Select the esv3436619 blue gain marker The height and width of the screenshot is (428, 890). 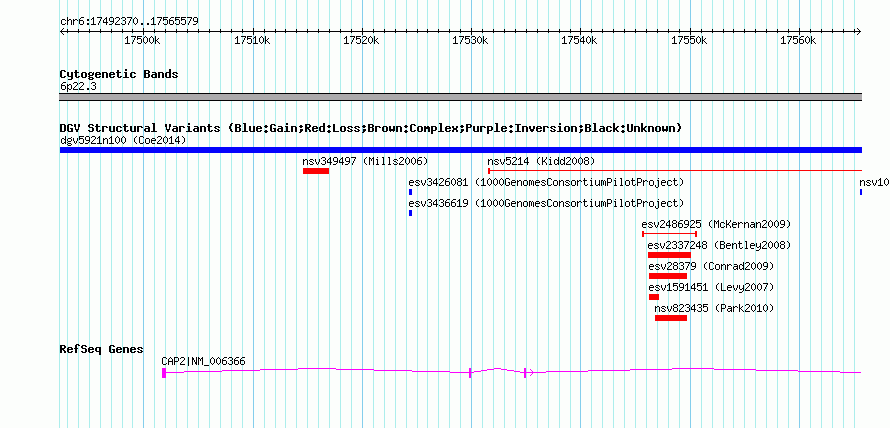tap(410, 213)
